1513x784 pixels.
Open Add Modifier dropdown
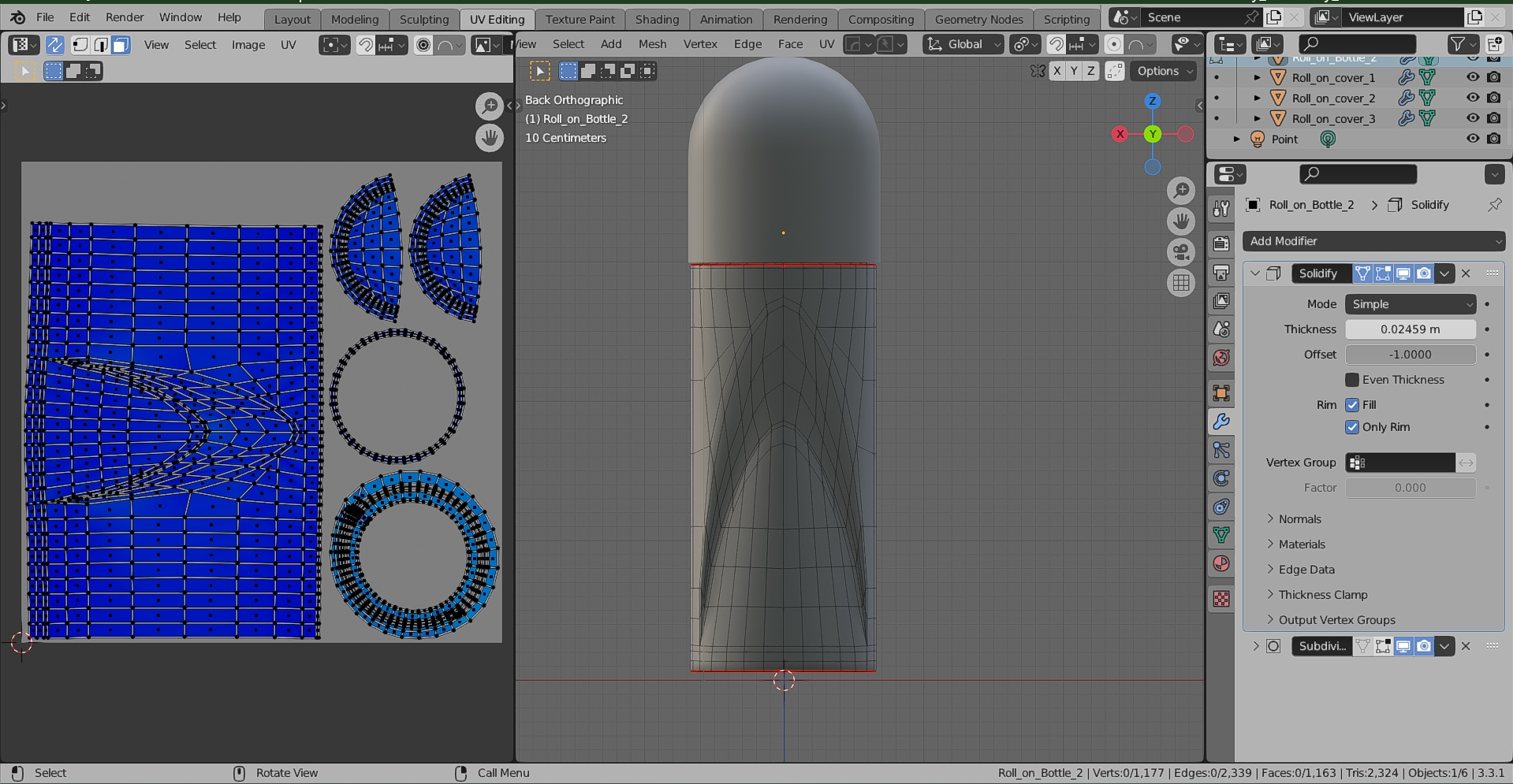pos(1374,241)
